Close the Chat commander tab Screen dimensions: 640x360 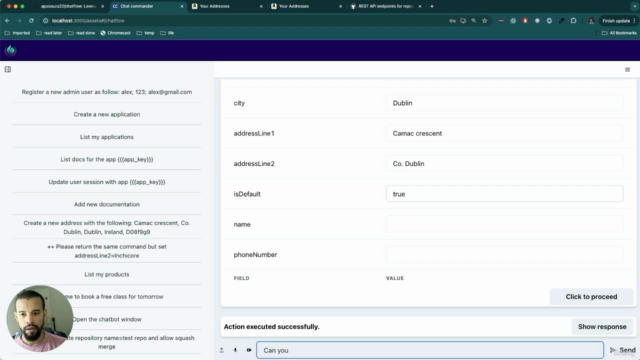pos(182,6)
